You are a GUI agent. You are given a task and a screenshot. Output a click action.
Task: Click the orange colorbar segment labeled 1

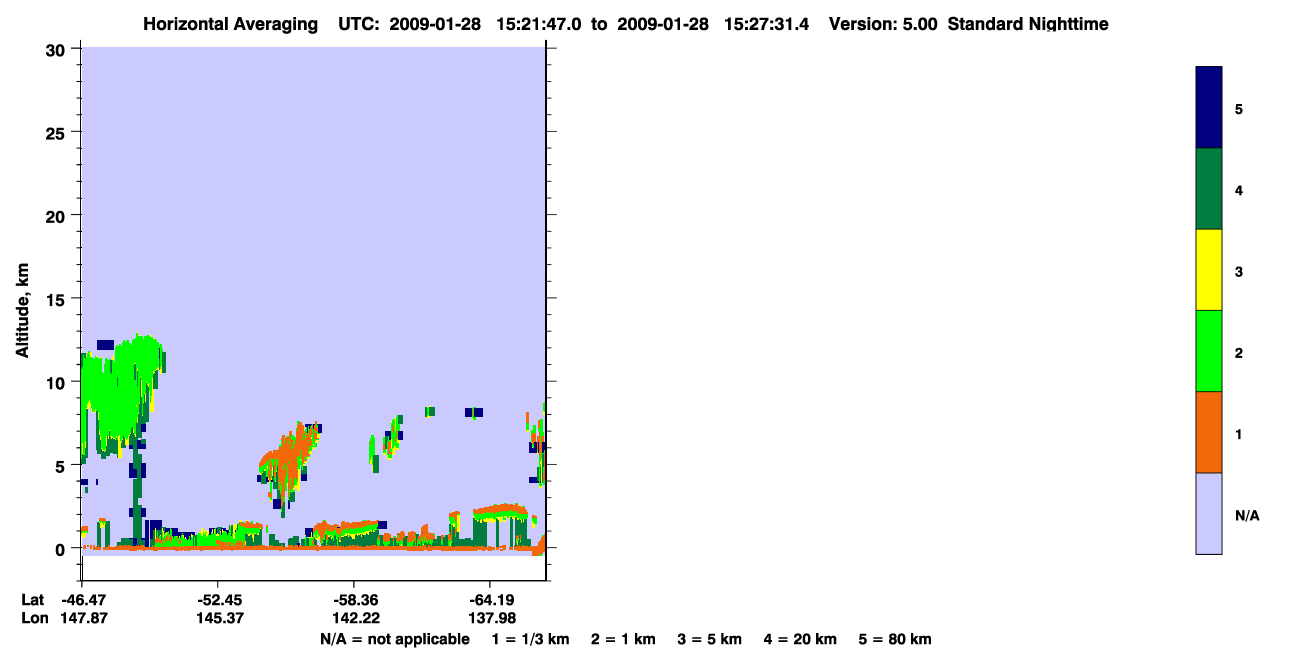1209,432
